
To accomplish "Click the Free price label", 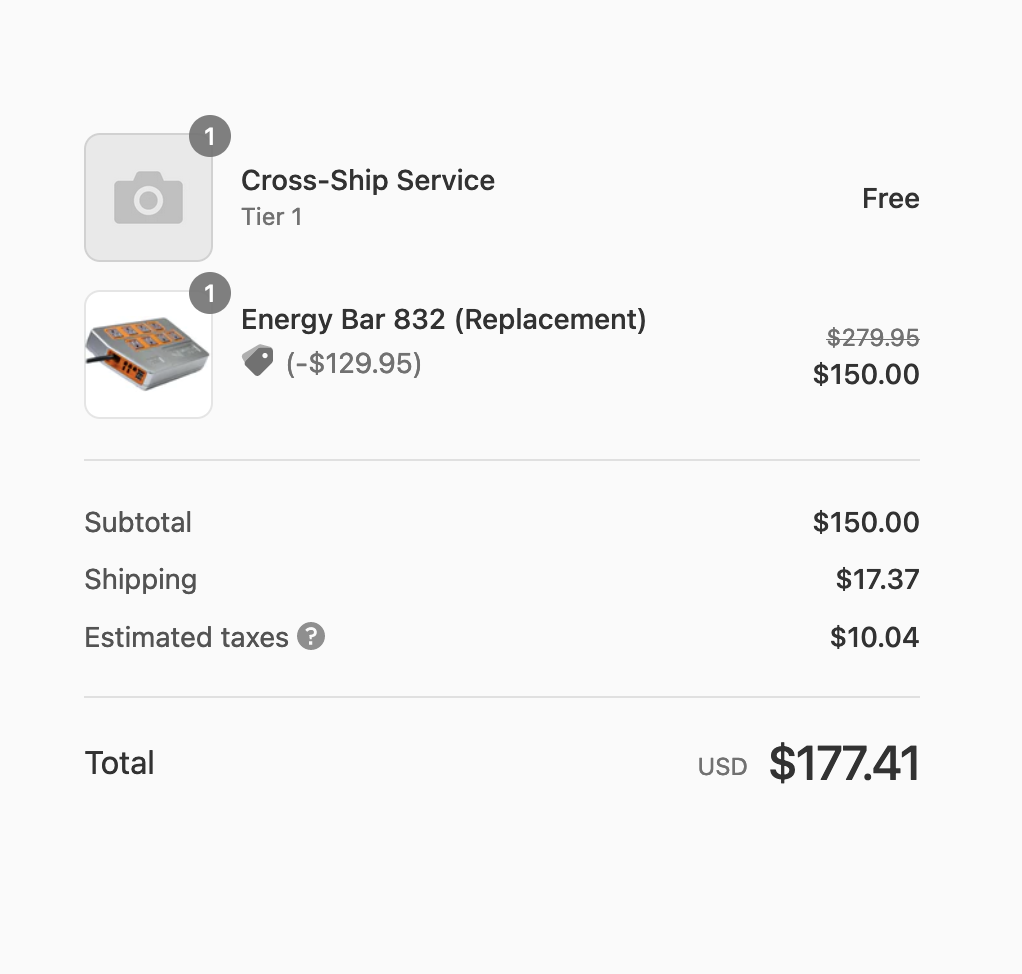I will click(x=890, y=198).
